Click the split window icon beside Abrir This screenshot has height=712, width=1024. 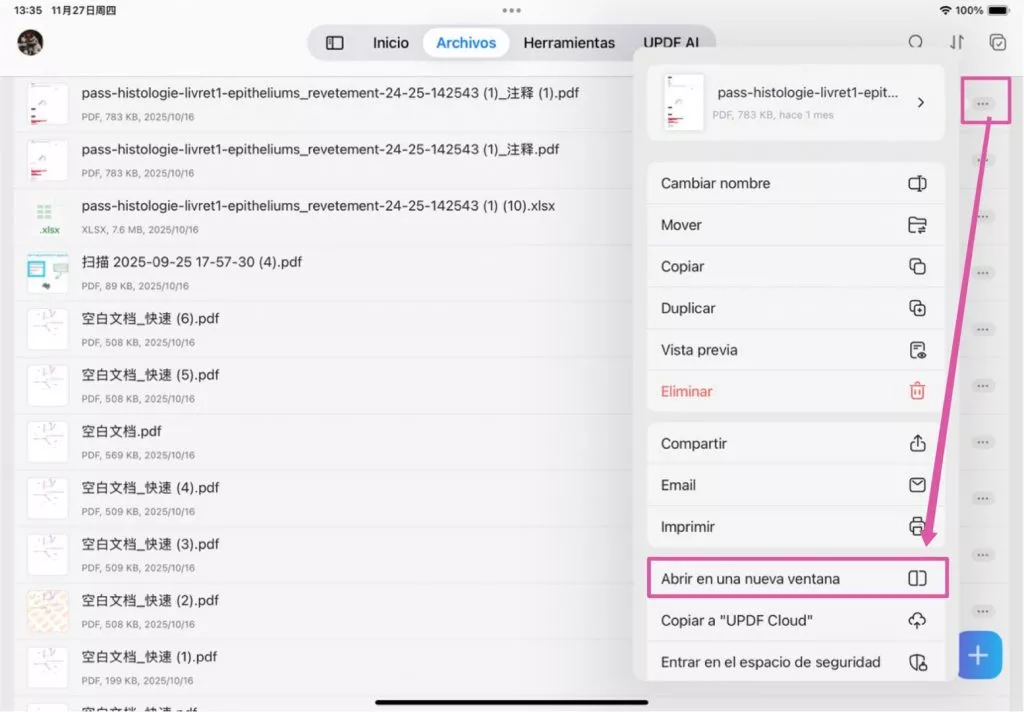click(917, 578)
